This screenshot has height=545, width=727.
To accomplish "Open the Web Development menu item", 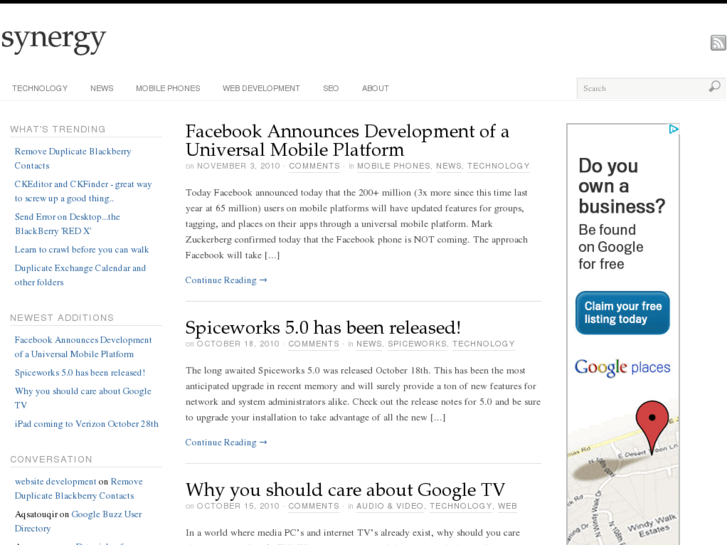I will [261, 88].
